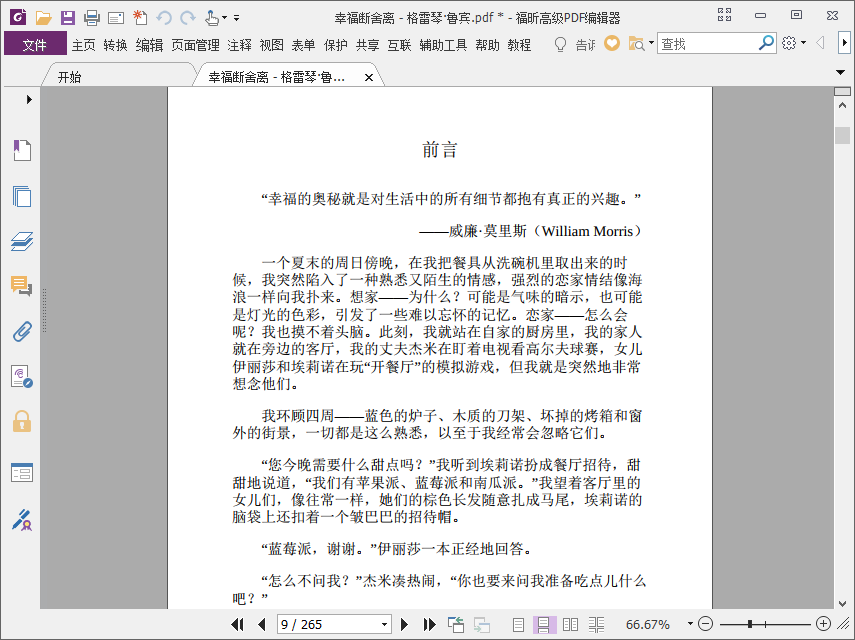Image resolution: width=855 pixels, height=640 pixels.
Task: Zoom out with the minus button
Action: coord(705,624)
